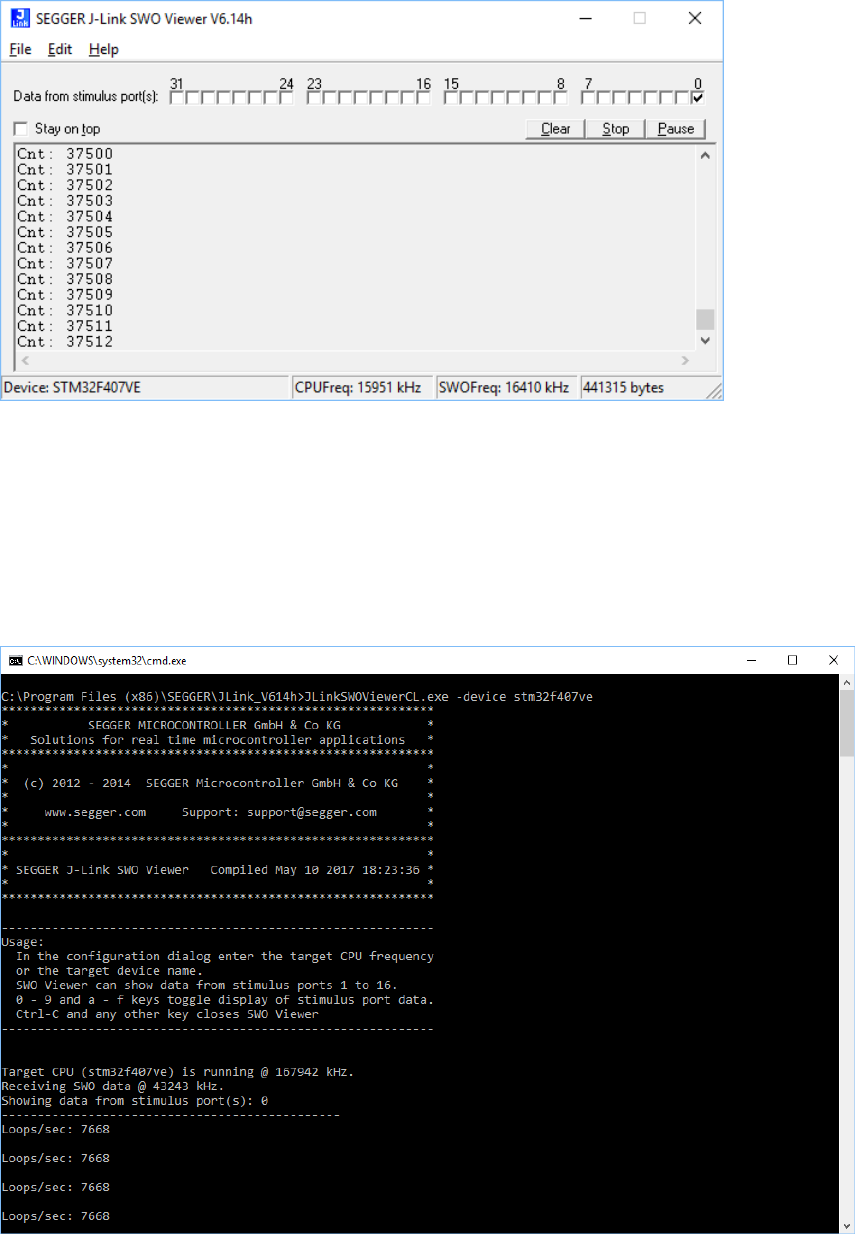
Task: Click 'CPUFreq: 15951 kHz' status entry
Action: (x=362, y=388)
